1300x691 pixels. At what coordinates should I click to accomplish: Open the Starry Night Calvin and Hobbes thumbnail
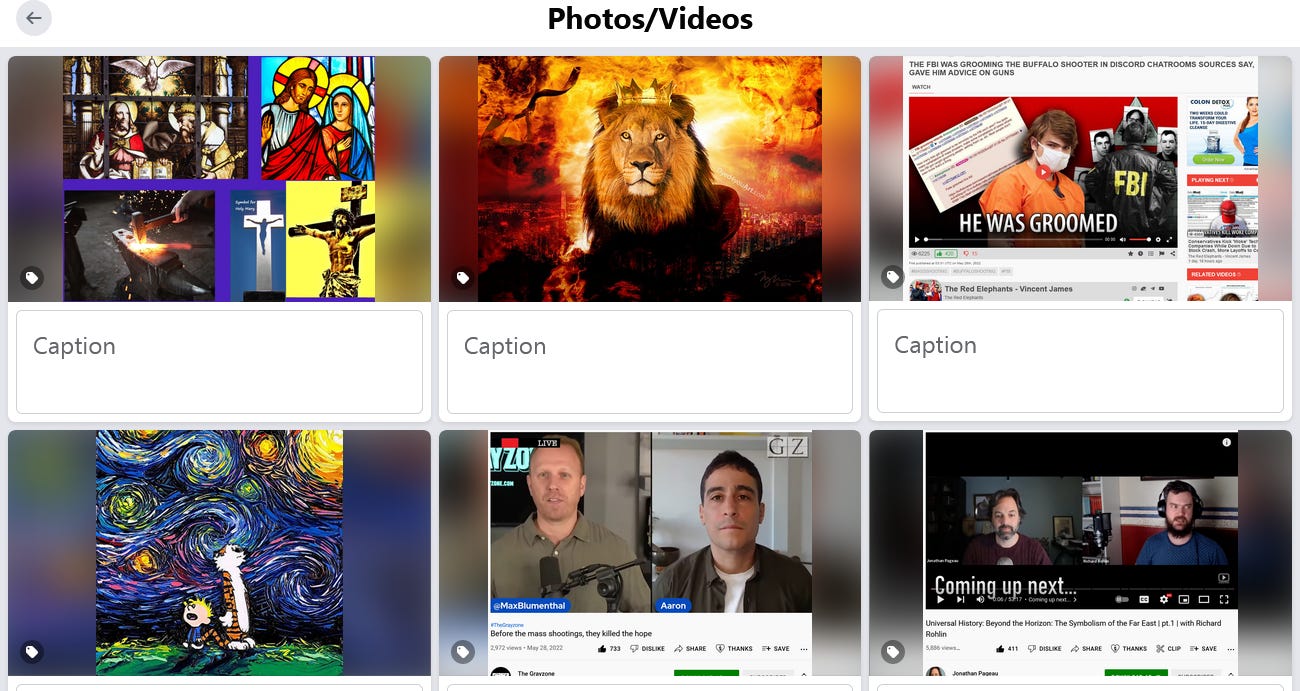219,553
